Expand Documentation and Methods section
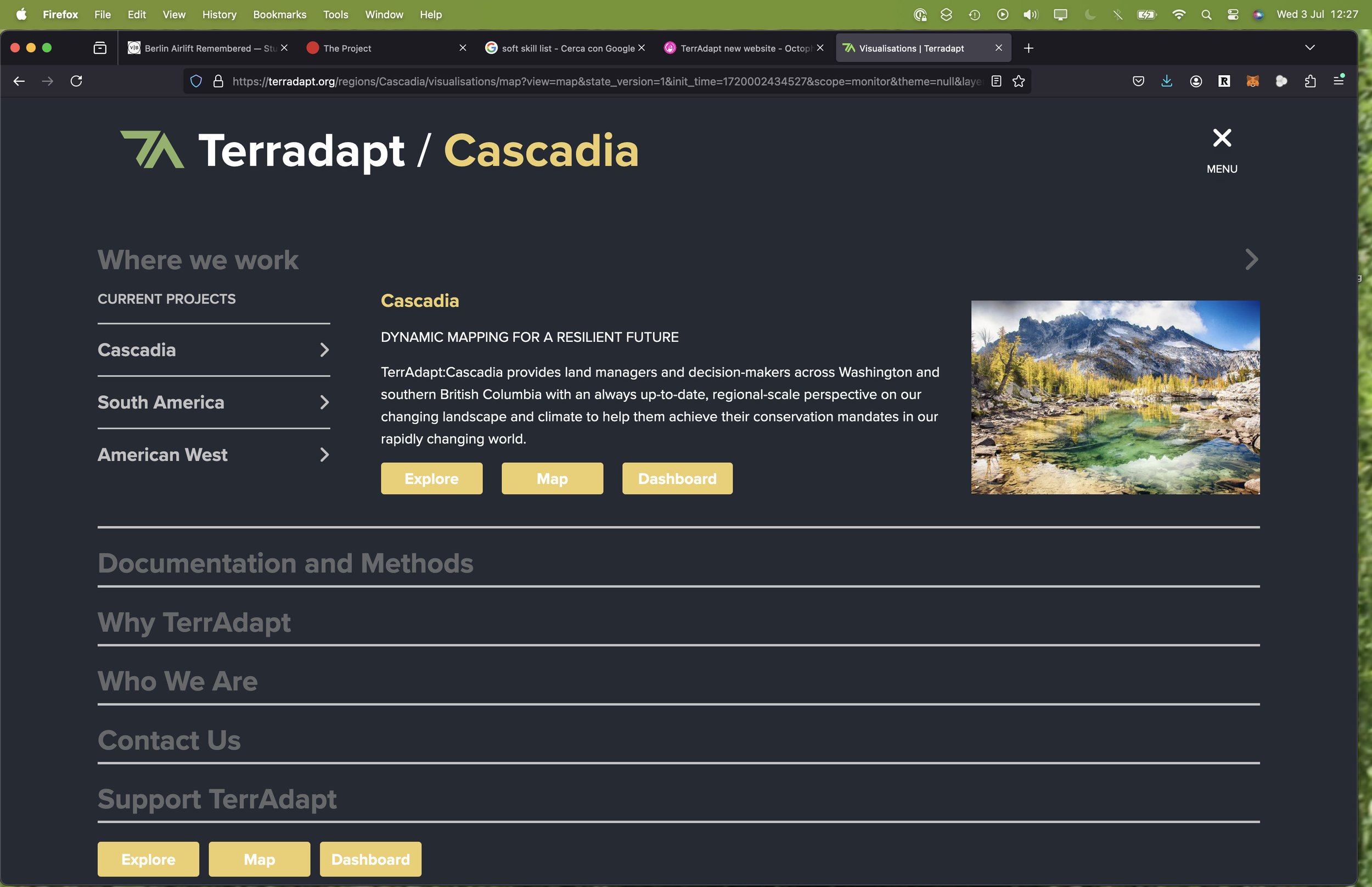Image resolution: width=1372 pixels, height=887 pixels. tap(678, 563)
